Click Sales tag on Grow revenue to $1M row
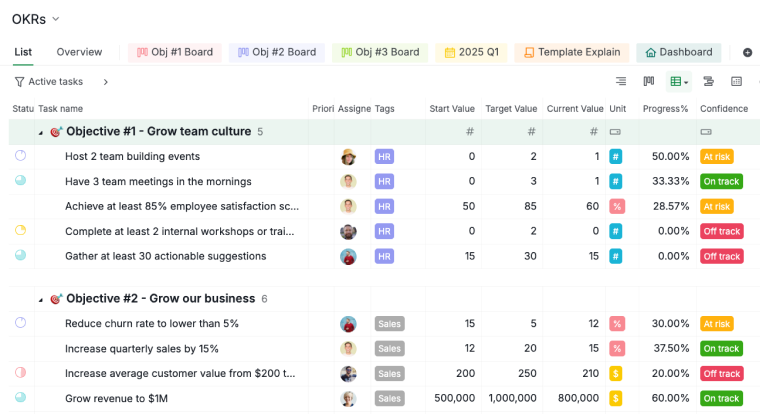 (x=390, y=398)
